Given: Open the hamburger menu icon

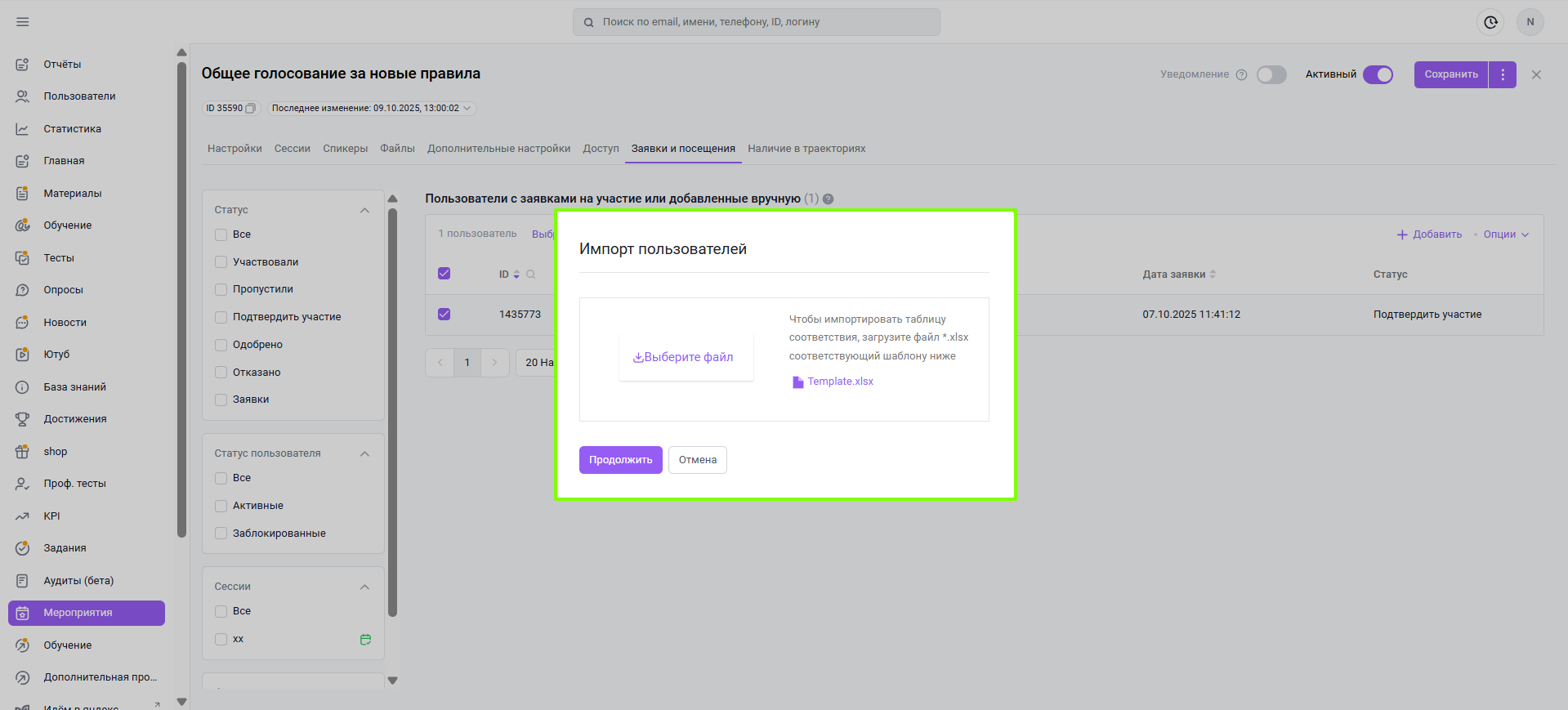Looking at the screenshot, I should pyautogui.click(x=23, y=22).
